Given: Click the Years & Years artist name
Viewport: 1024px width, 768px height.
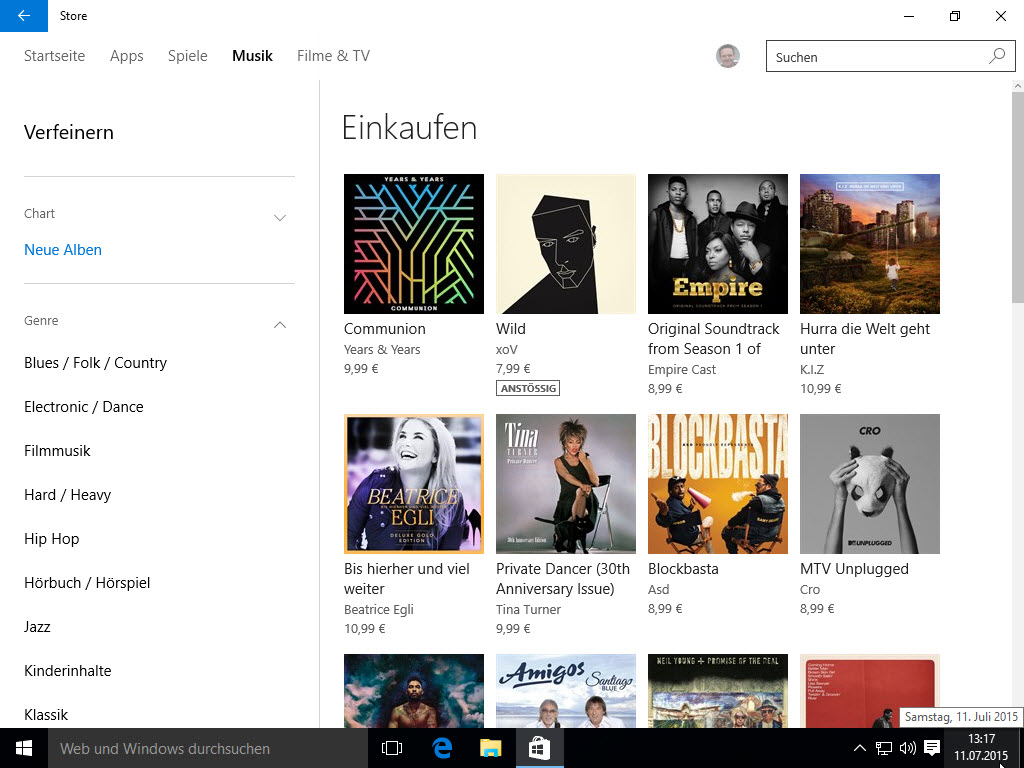Looking at the screenshot, I should pos(382,349).
